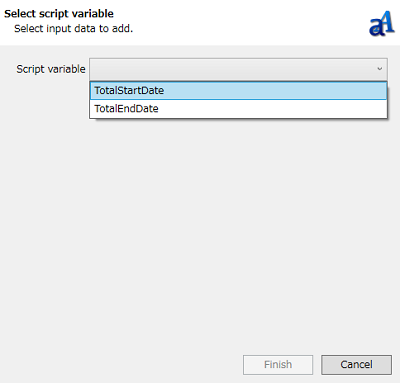Click the greyed-out Finish button
The image size is (400, 383).
[278, 365]
